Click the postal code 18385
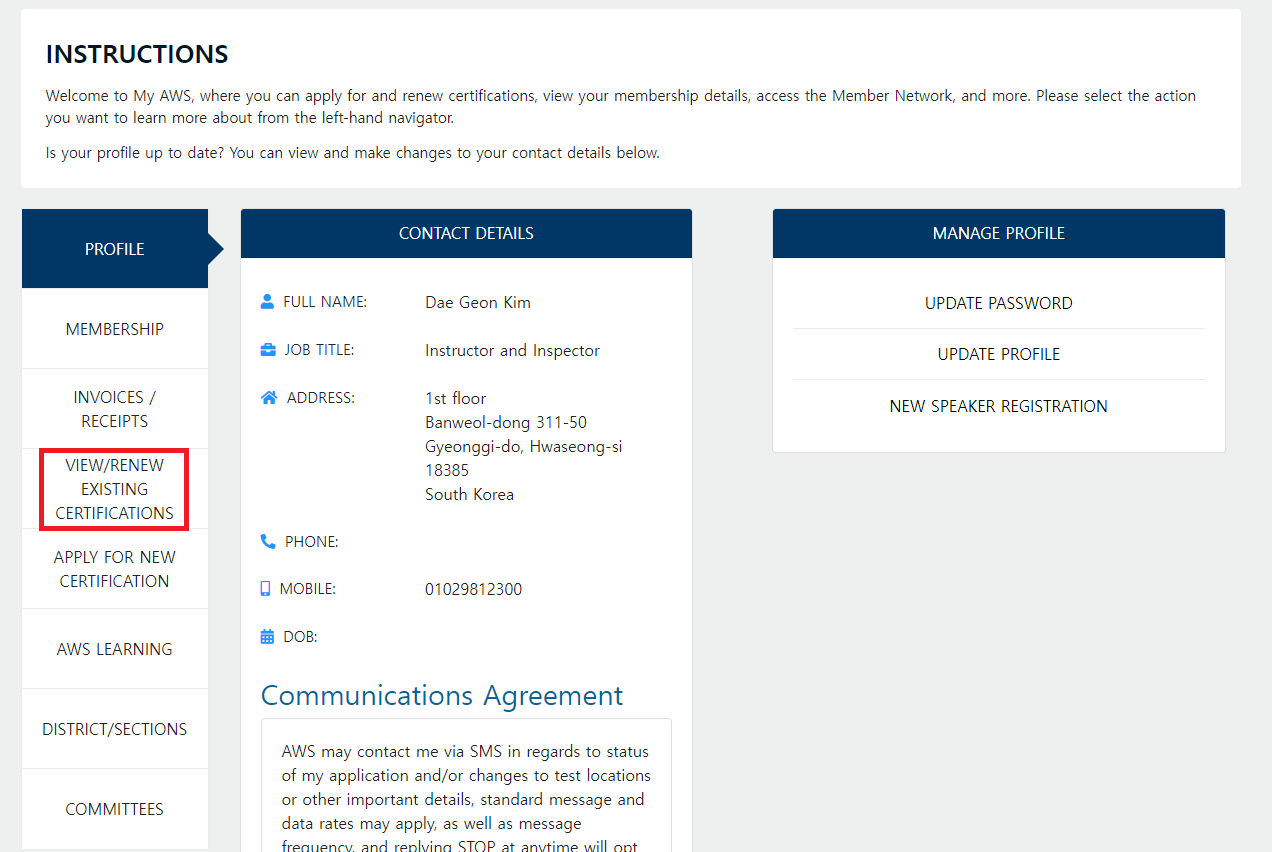1272x852 pixels. pyautogui.click(x=447, y=470)
